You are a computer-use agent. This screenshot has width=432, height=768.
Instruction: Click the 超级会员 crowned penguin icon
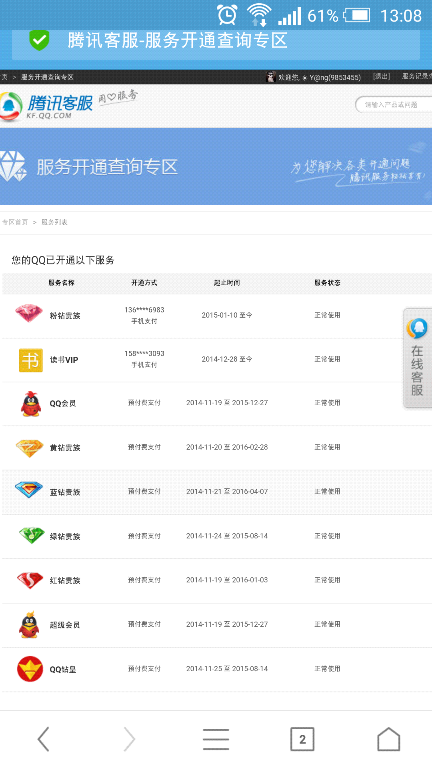point(29,624)
